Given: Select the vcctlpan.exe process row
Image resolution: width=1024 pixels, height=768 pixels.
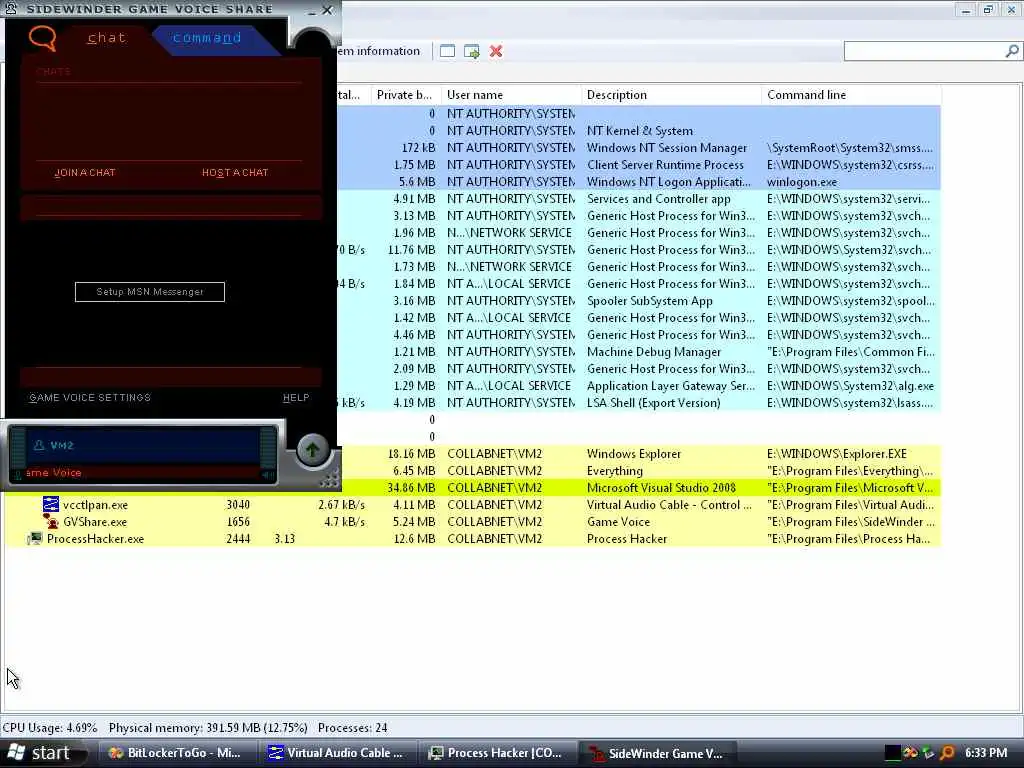Looking at the screenshot, I should pos(473,505).
